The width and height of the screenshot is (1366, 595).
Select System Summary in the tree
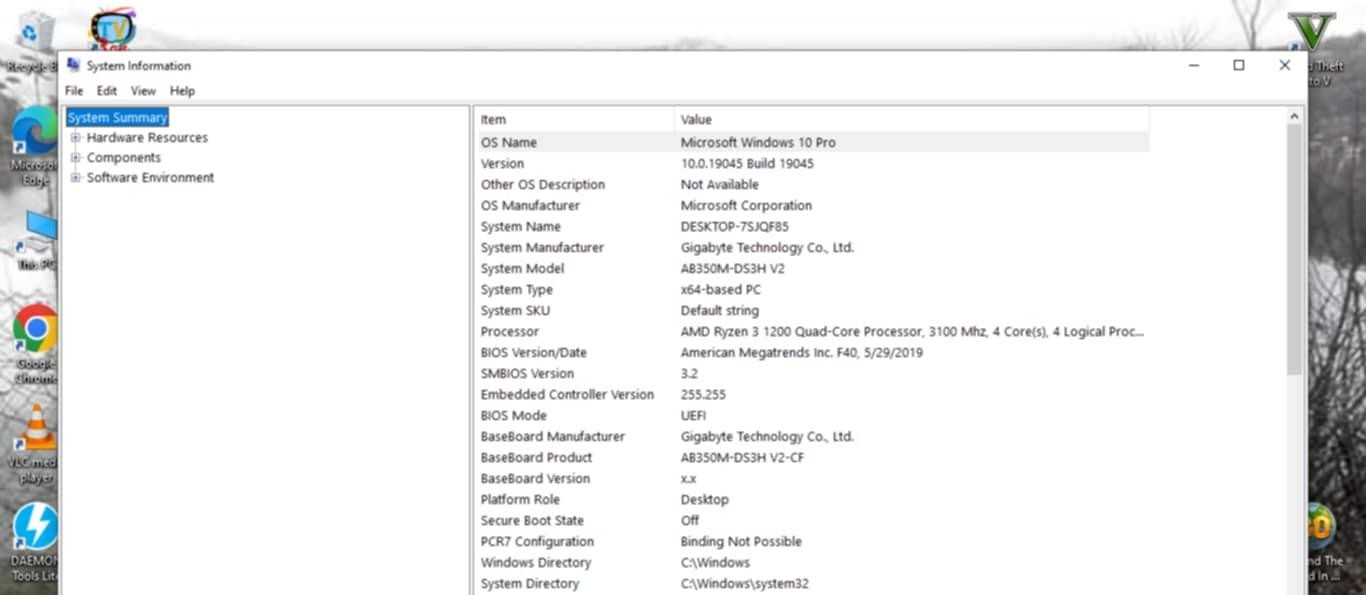pos(117,118)
